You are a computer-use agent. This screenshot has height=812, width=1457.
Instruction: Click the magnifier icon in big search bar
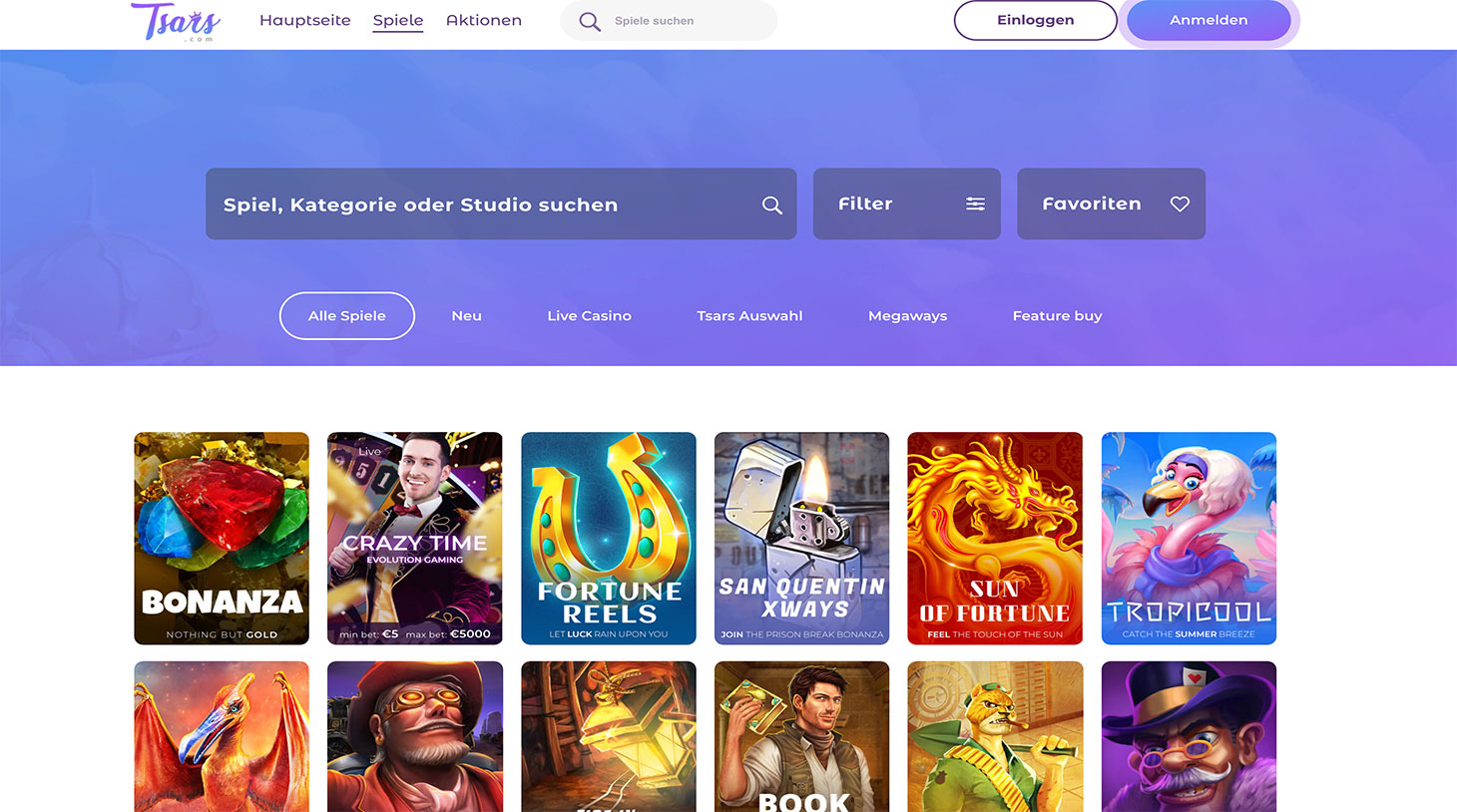(771, 204)
